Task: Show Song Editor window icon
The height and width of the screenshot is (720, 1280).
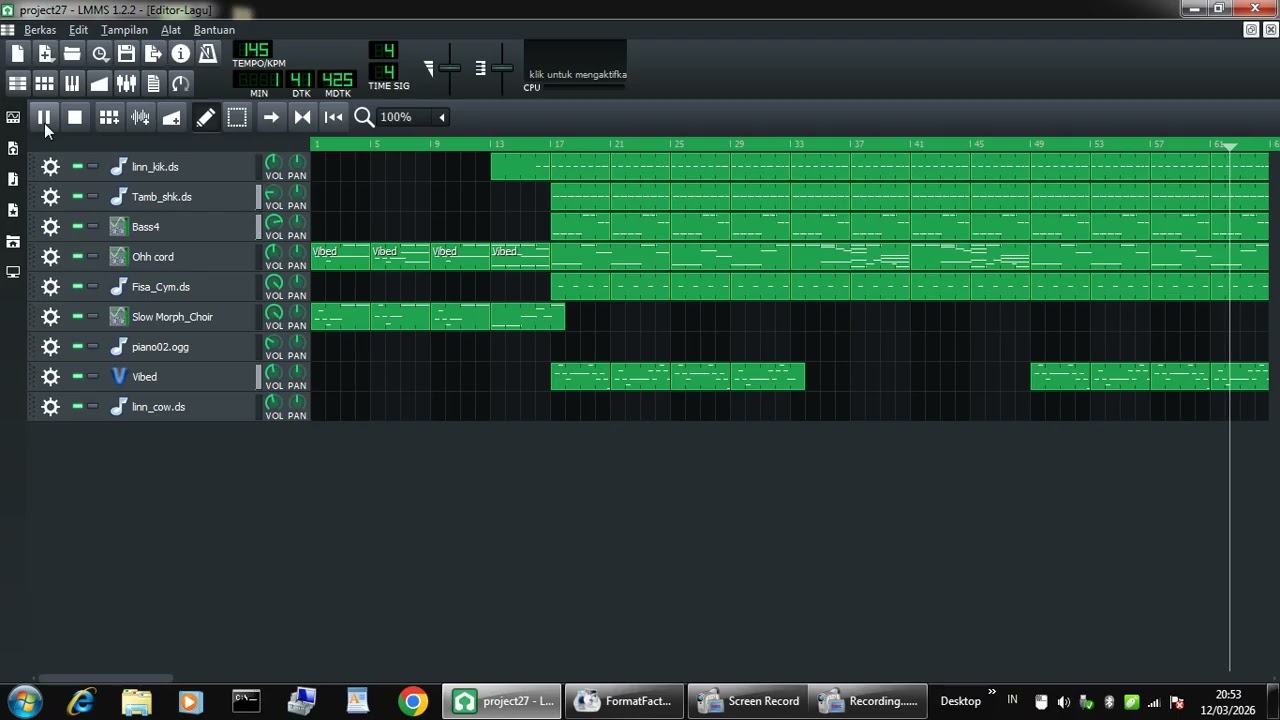Action: click(18, 84)
